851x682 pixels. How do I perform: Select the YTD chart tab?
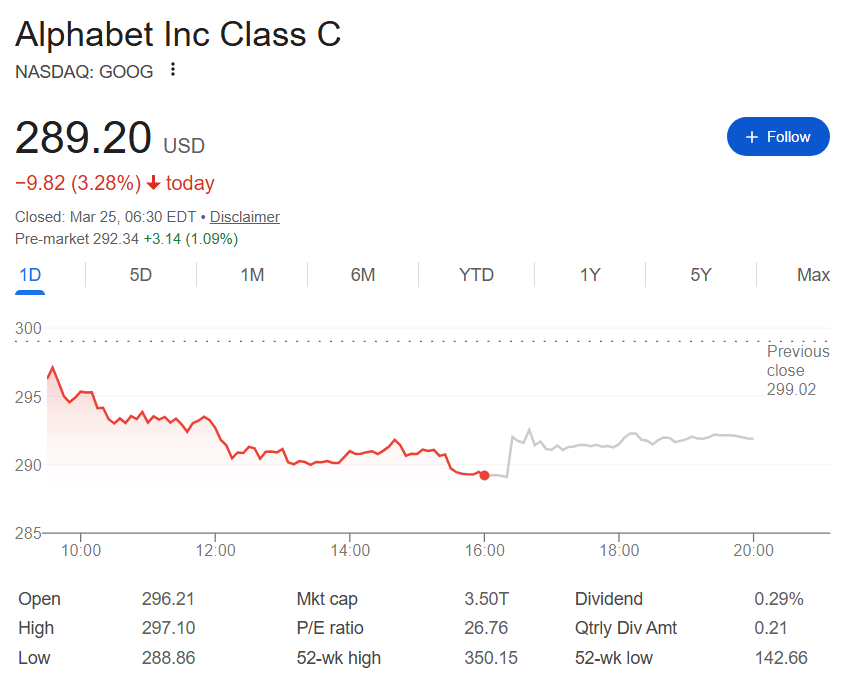[476, 275]
